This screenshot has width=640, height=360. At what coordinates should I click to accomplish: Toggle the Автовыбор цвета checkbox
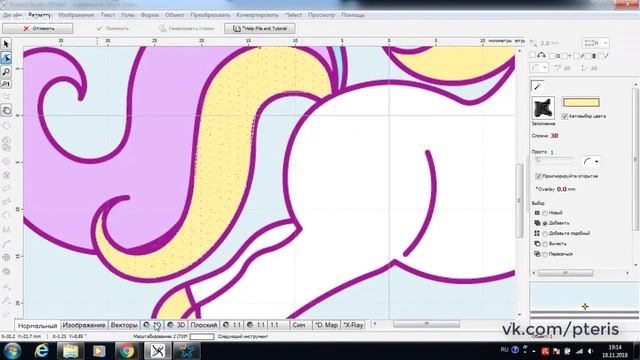(565, 116)
